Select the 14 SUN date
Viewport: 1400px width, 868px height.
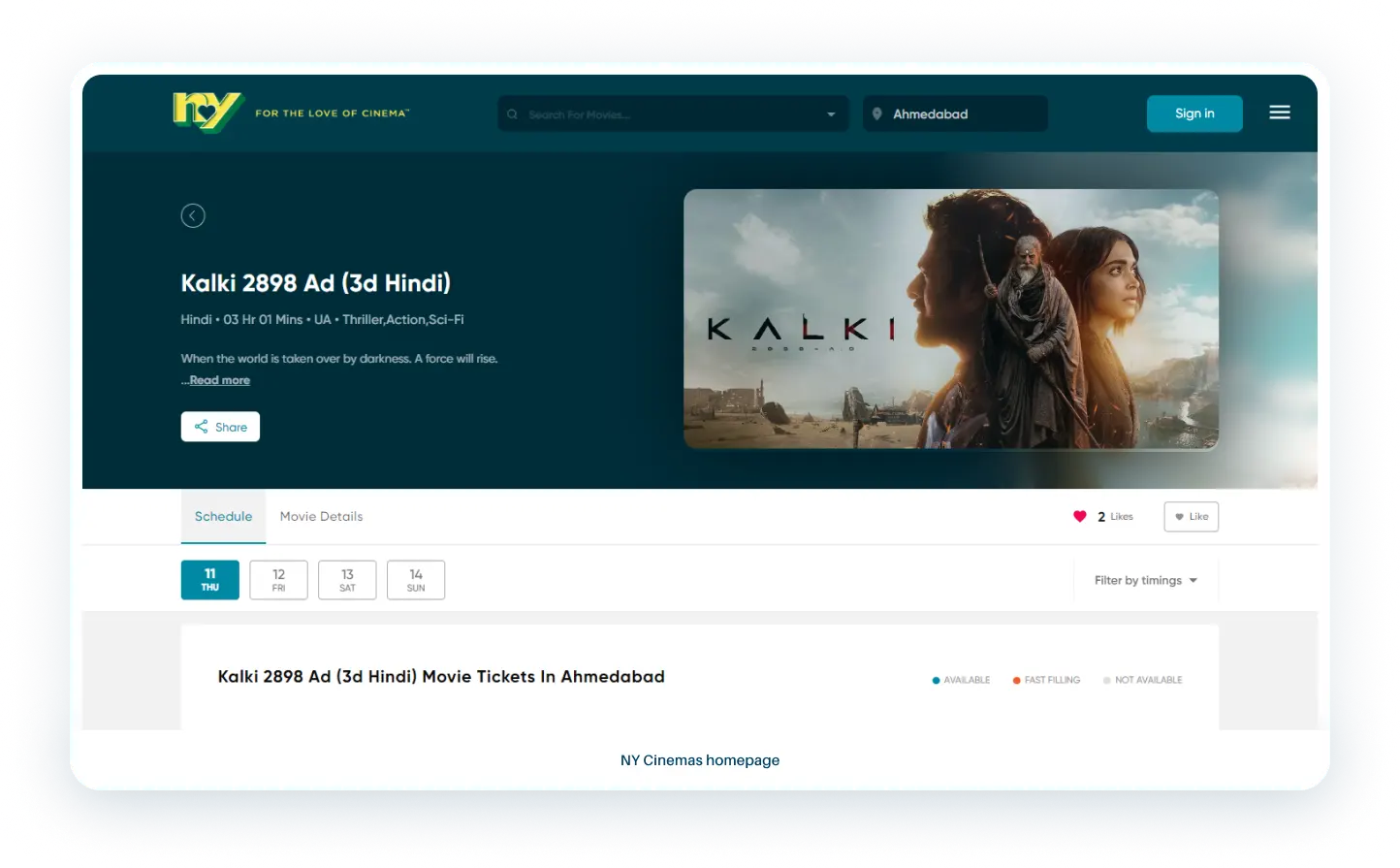416,580
